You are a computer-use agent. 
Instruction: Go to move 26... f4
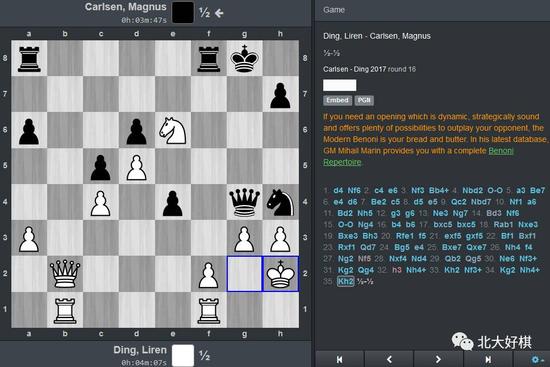pyautogui.click(x=528, y=247)
